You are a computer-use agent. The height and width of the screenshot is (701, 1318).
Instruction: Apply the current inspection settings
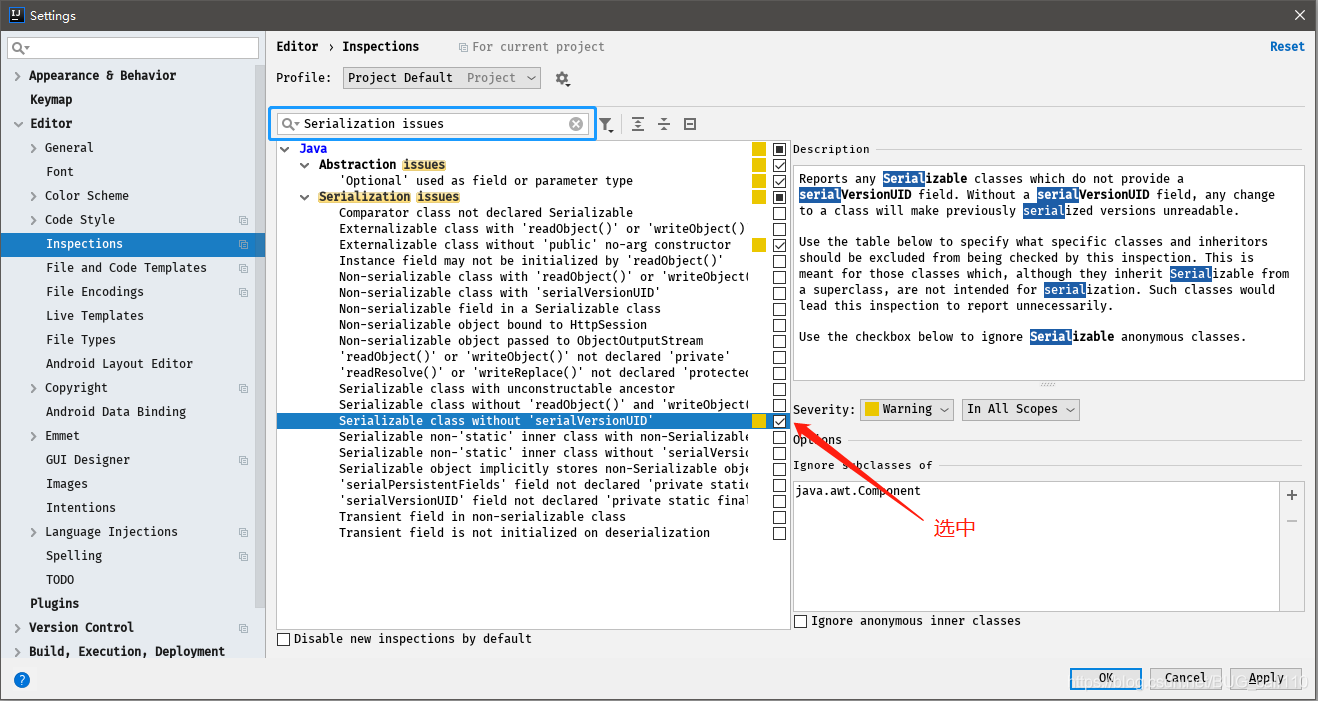pos(1265,677)
